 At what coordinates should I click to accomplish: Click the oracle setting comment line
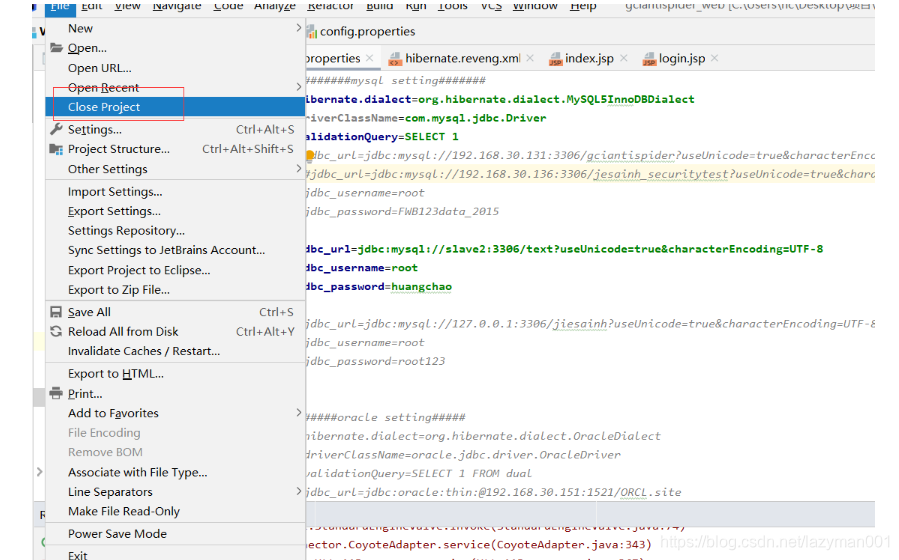tap(386, 417)
